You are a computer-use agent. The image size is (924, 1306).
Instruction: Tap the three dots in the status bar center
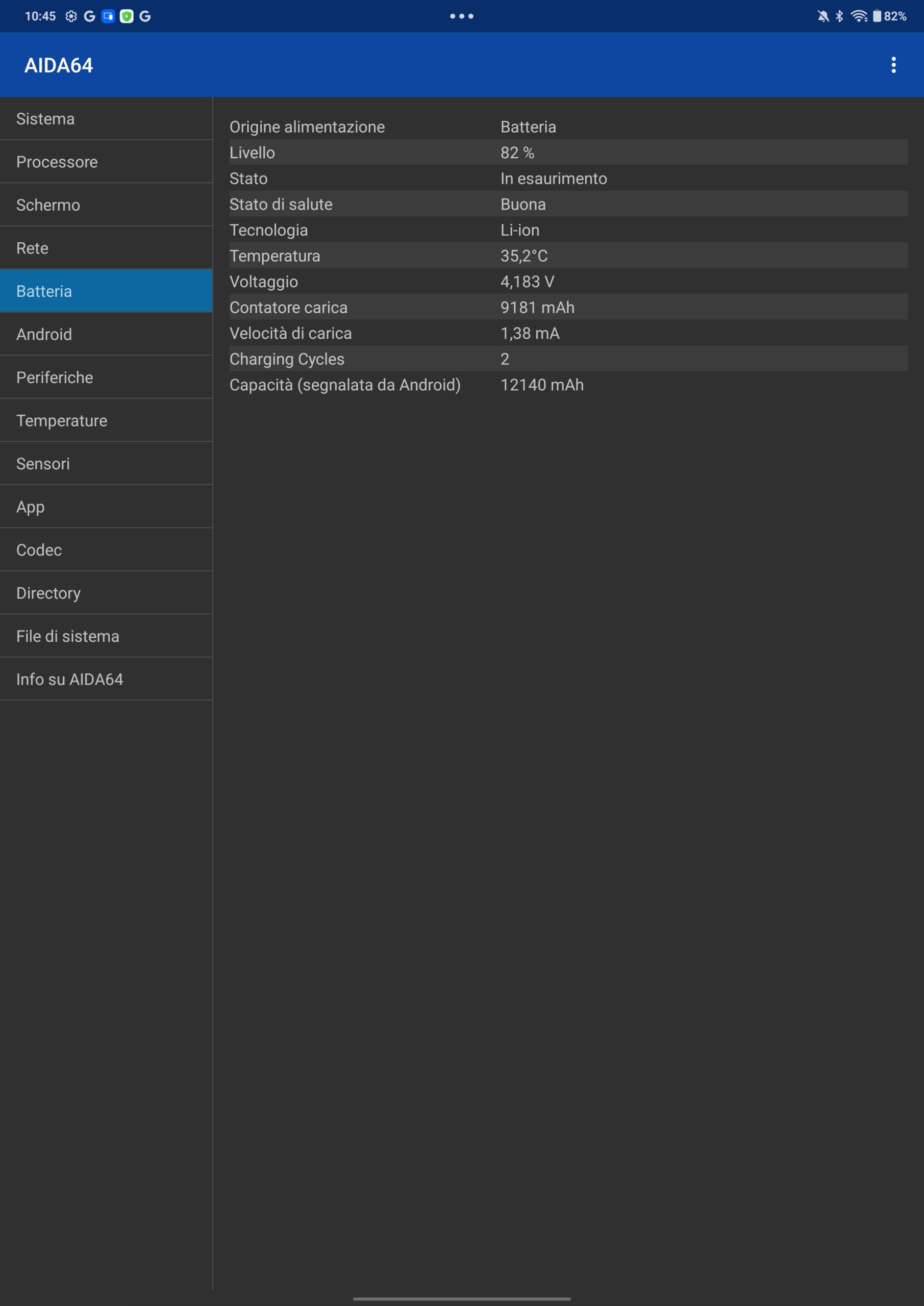point(461,16)
